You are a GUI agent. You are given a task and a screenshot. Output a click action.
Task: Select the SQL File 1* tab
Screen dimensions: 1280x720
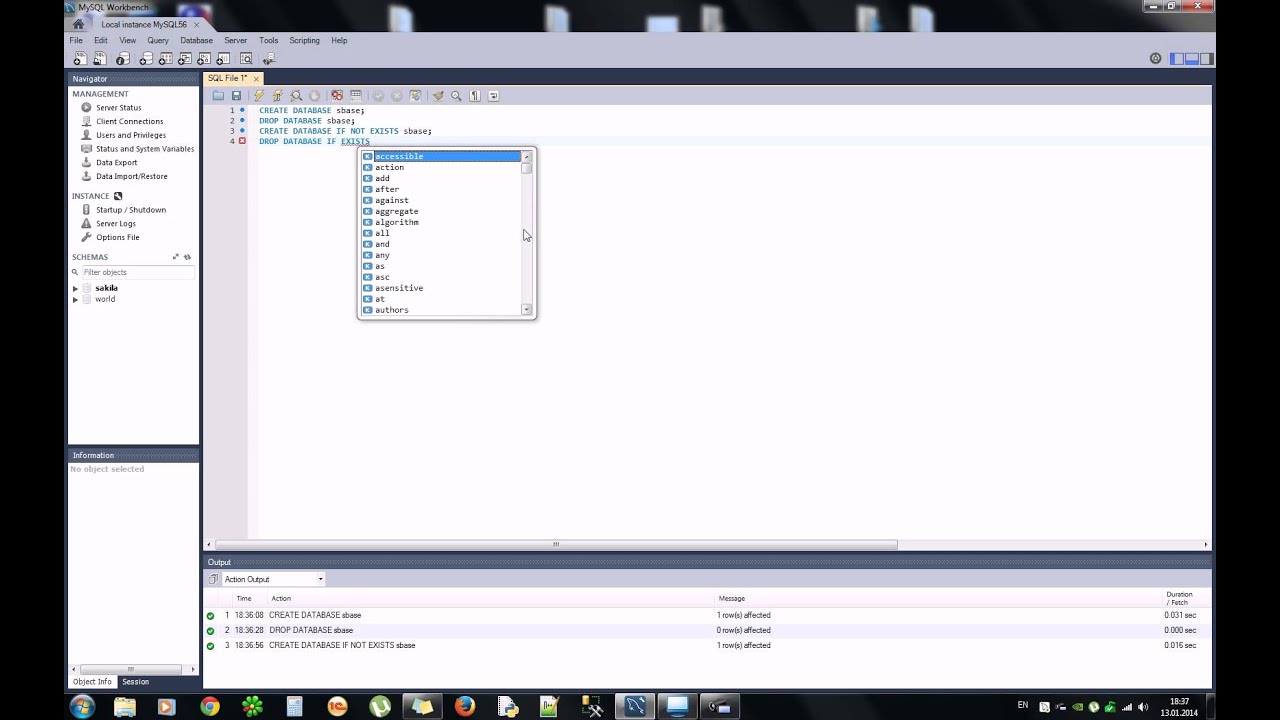[227, 78]
